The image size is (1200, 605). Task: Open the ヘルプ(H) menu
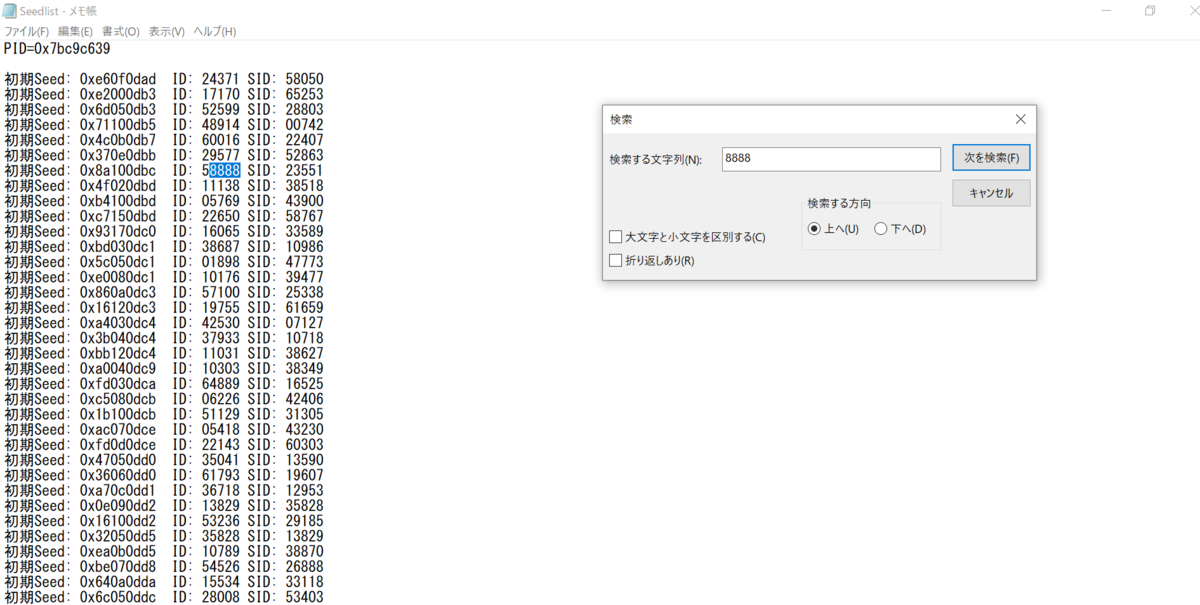215,32
